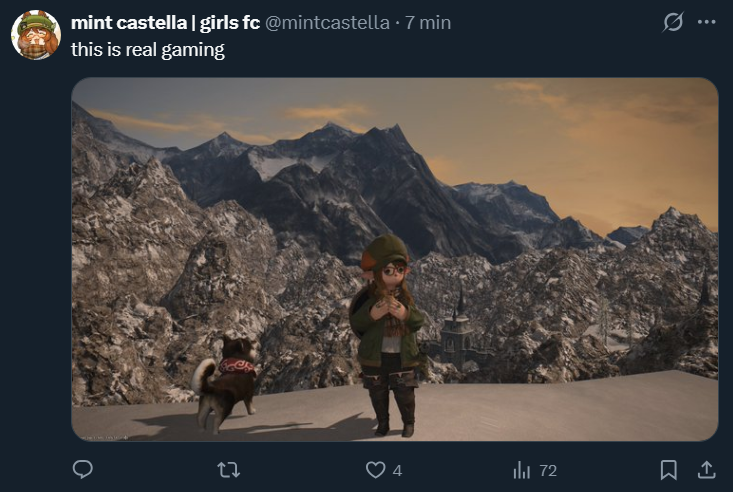
Task: Bookmark this post
Action: 668,470
